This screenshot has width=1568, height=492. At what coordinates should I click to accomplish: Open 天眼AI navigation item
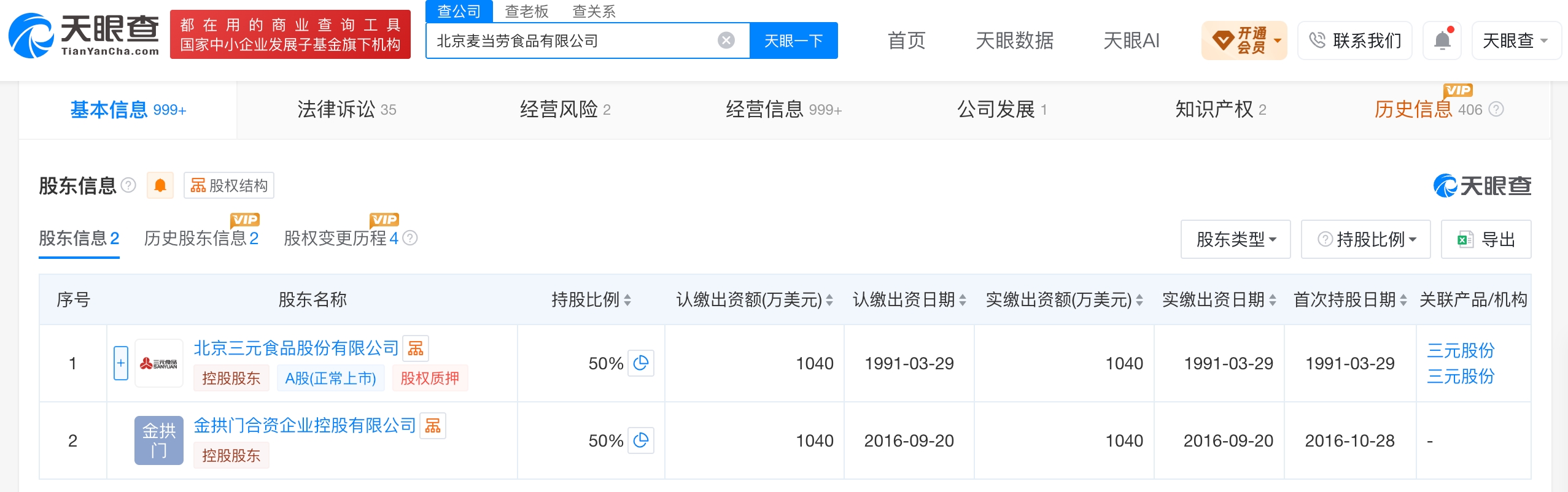coord(1131,40)
